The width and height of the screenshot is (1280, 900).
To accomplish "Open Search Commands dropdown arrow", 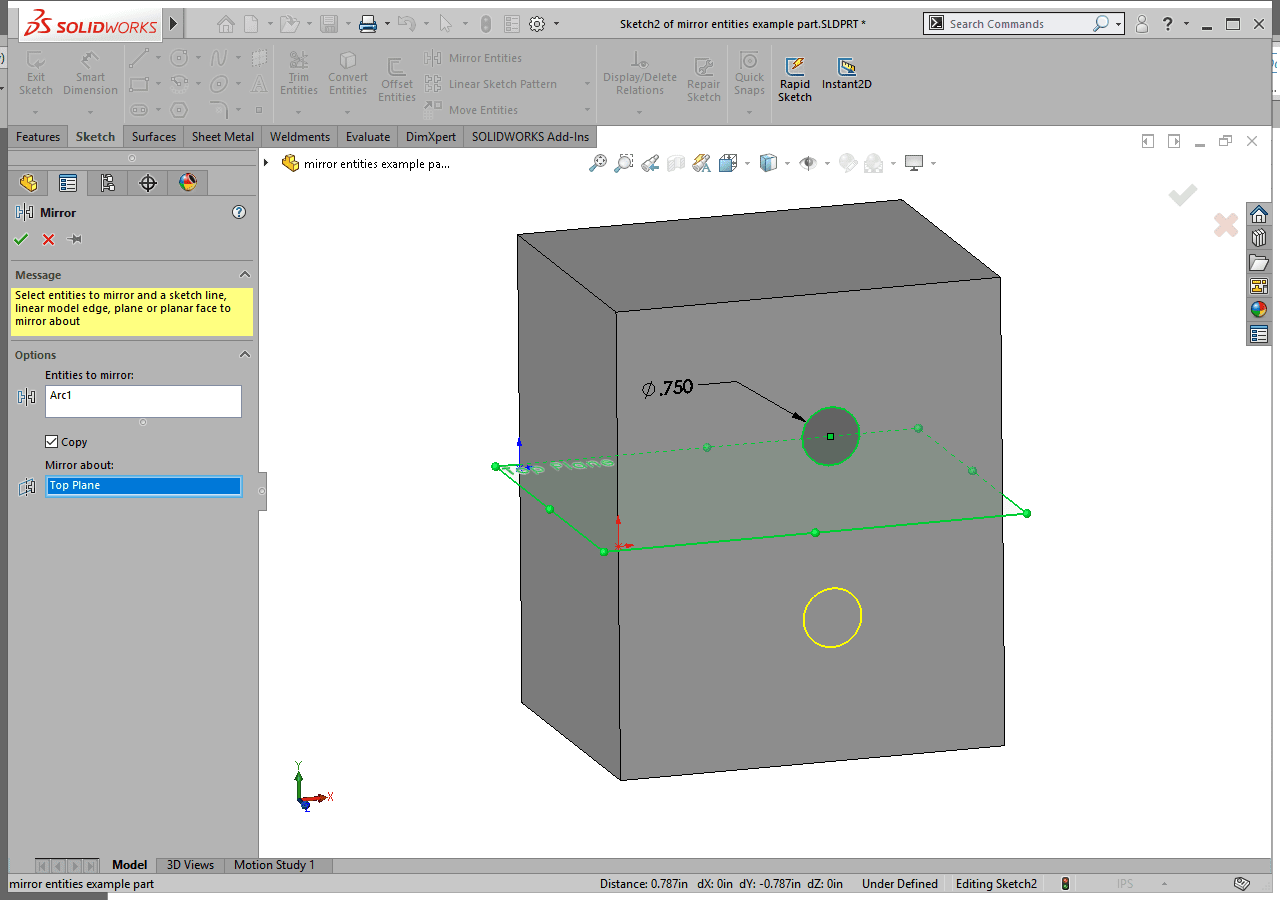I will tap(1118, 23).
